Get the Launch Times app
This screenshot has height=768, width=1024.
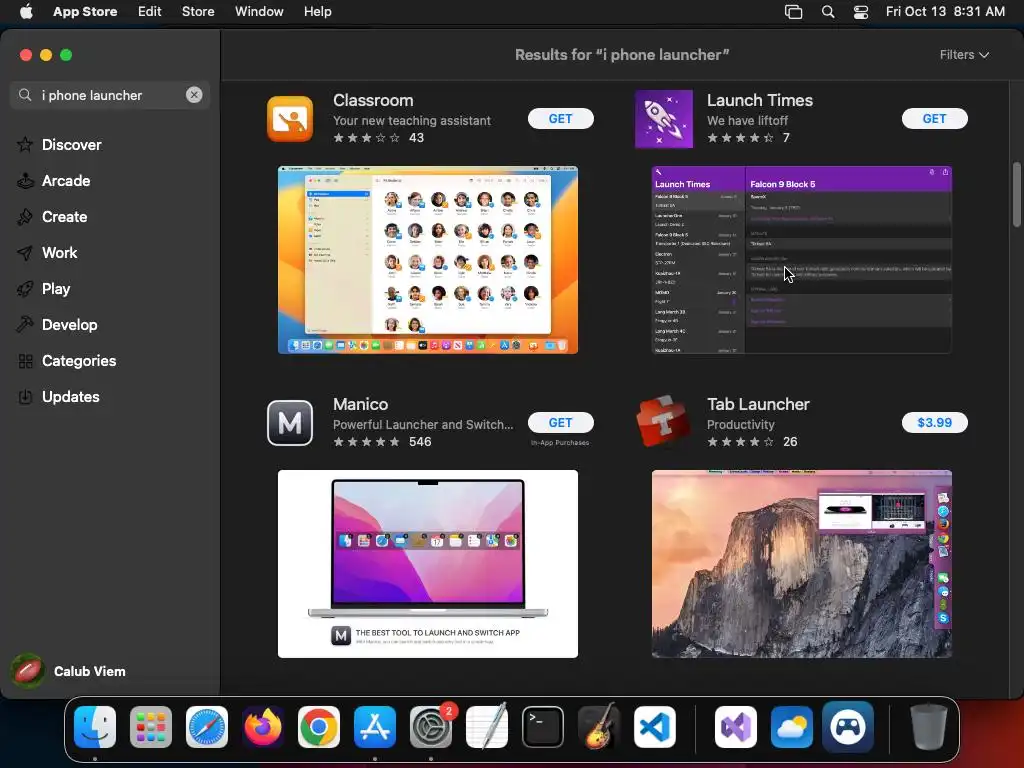(x=935, y=119)
